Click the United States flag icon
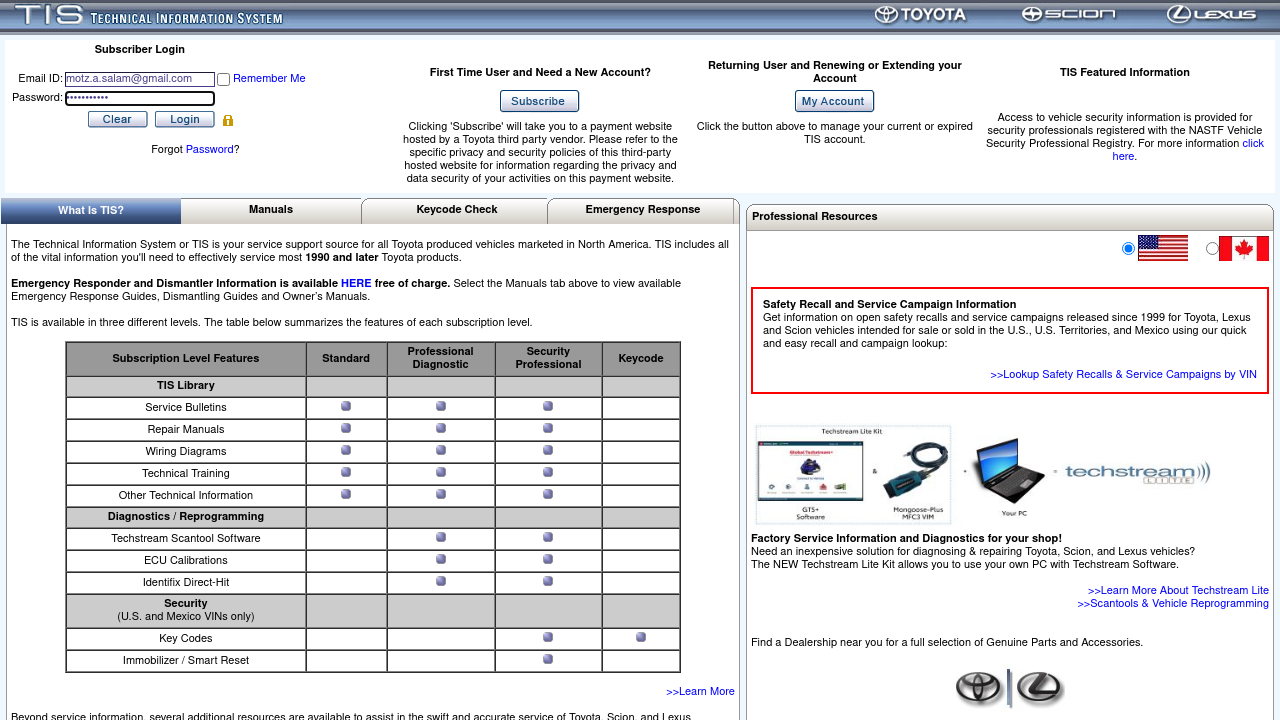Image resolution: width=1280 pixels, height=720 pixels. (1162, 248)
